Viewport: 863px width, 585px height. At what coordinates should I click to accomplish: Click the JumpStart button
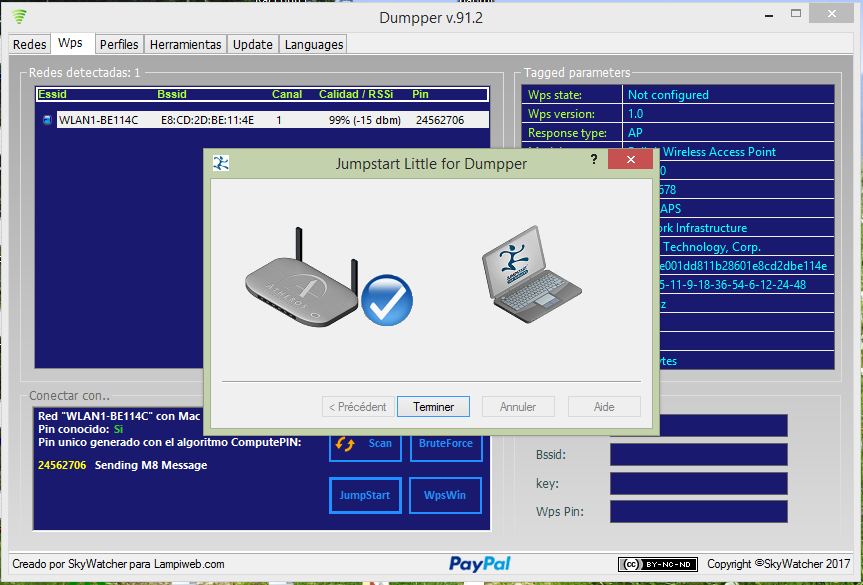pos(365,495)
